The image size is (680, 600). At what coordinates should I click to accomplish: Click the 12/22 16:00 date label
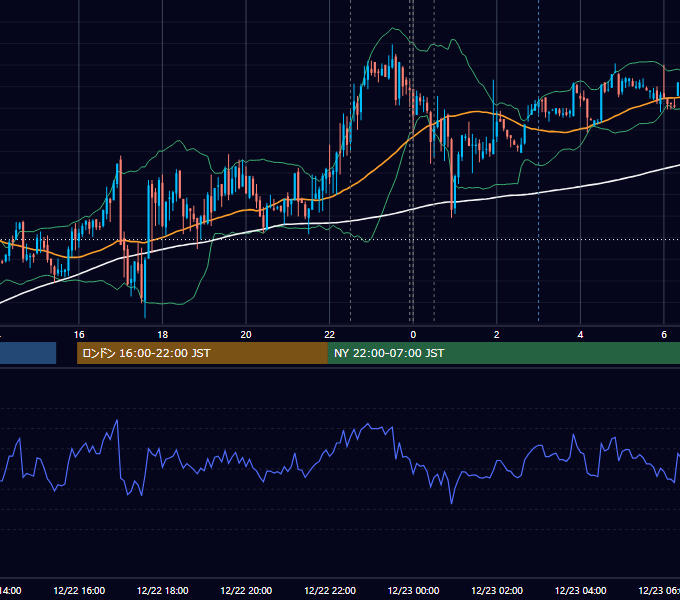(79, 590)
